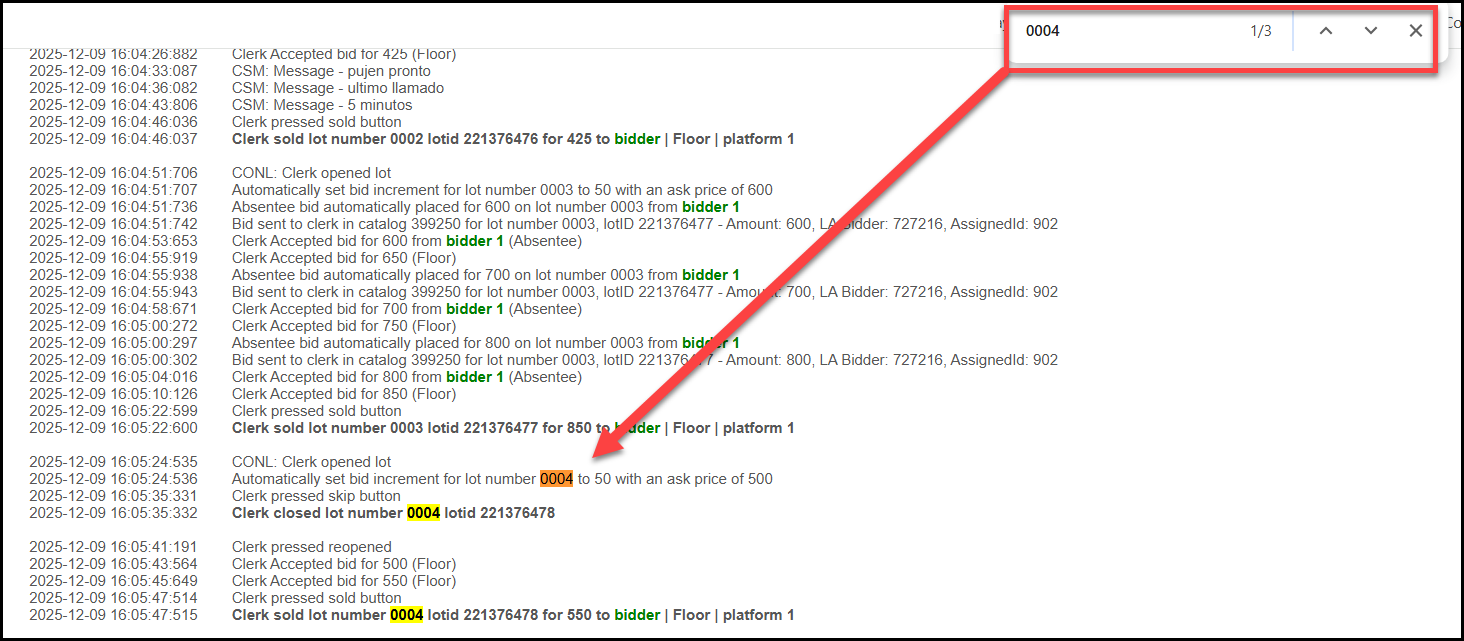The width and height of the screenshot is (1464, 641).
Task: Click 'Clerk Accepted bid for 550 (Floor)'
Action: [x=344, y=581]
